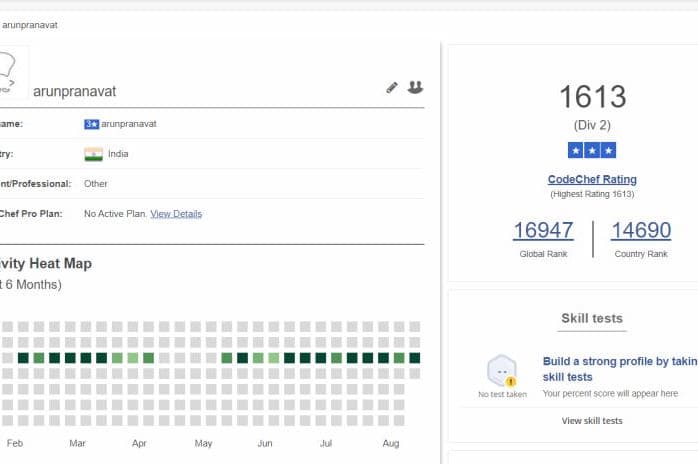This screenshot has width=698, height=464.
Task: Click the first dark green heat map cell
Action: tap(23, 358)
